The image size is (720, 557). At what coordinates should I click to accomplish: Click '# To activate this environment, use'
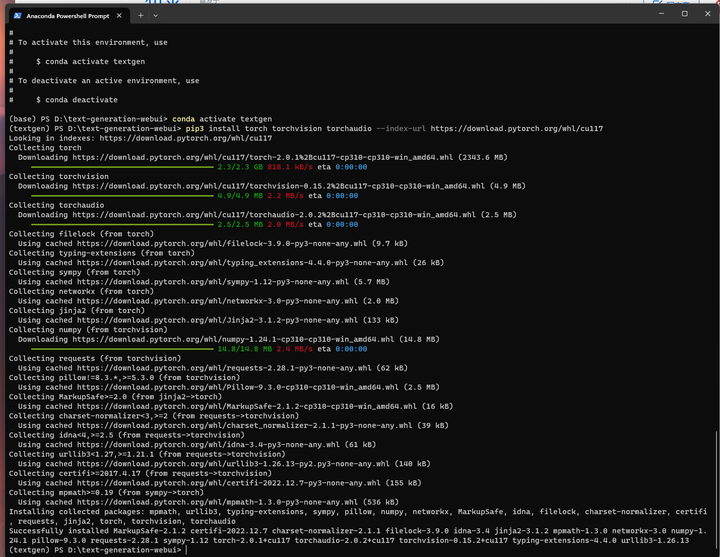tap(88, 42)
